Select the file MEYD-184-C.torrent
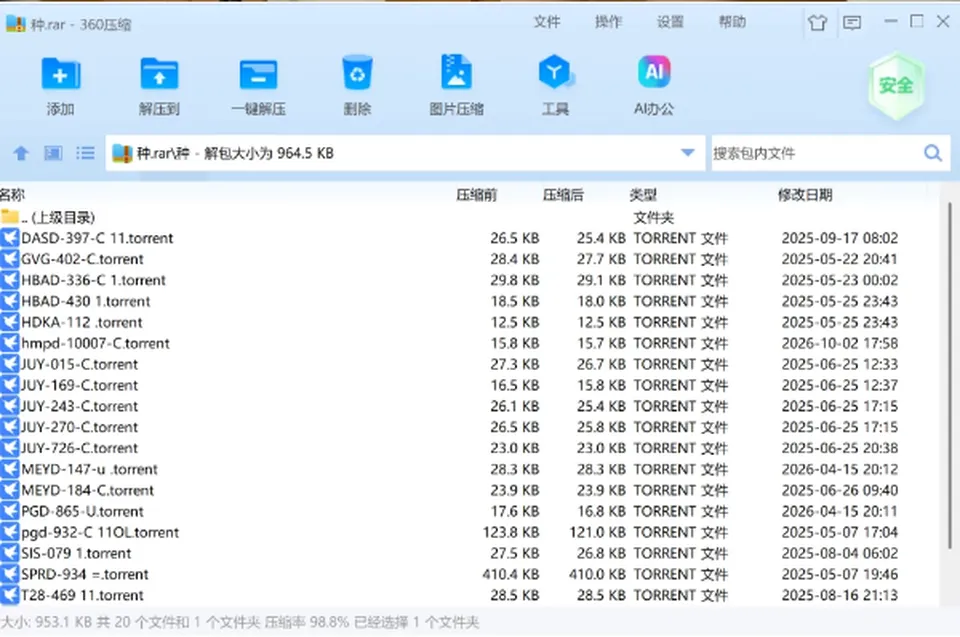 [88, 490]
